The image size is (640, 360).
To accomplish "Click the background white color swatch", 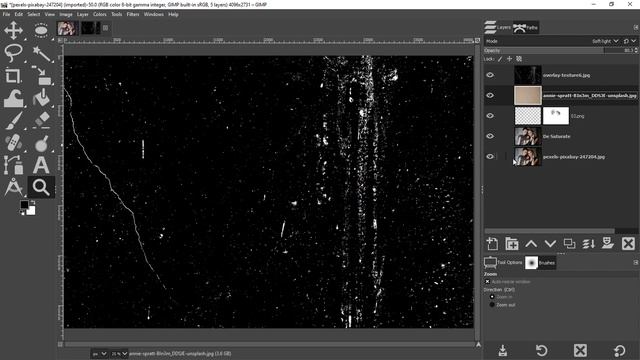I will 31,211.
